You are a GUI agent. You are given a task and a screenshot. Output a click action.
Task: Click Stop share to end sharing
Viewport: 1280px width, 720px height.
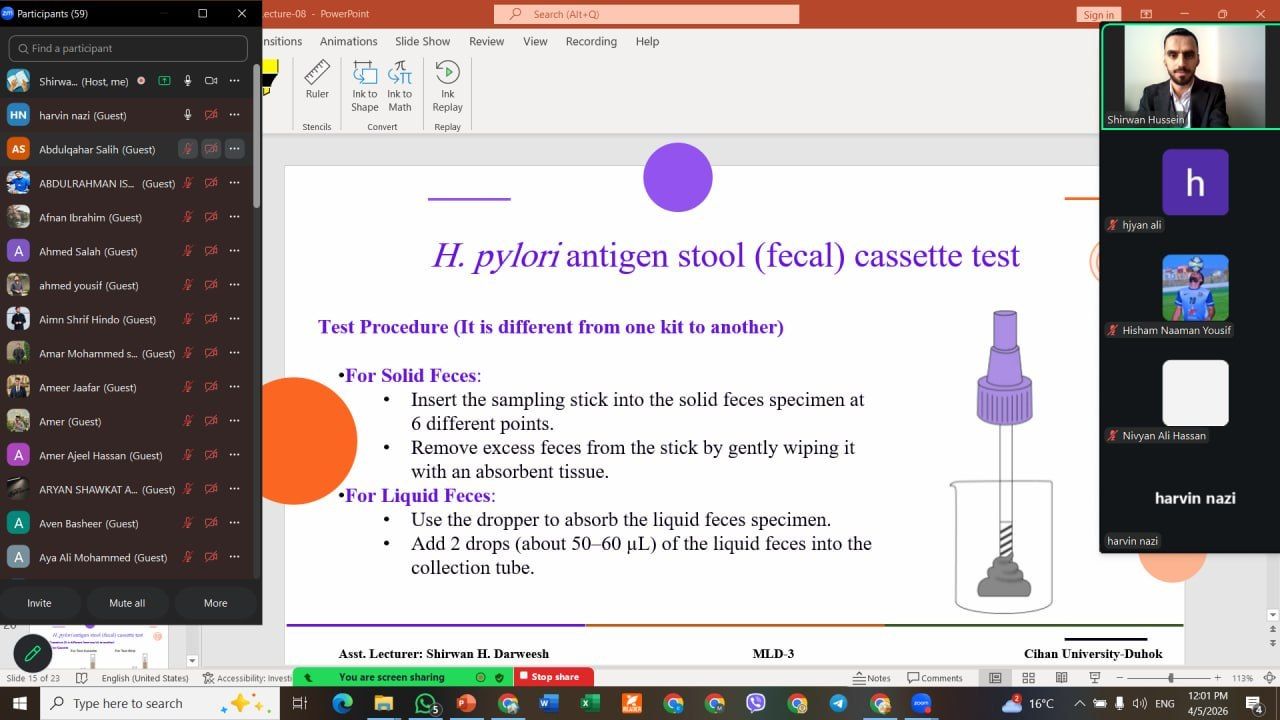tap(554, 677)
